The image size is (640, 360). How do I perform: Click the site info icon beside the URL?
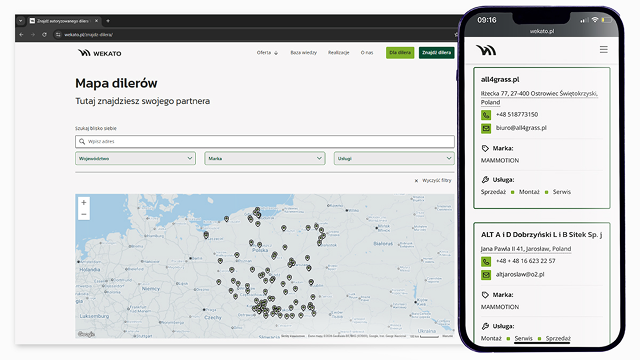58,35
